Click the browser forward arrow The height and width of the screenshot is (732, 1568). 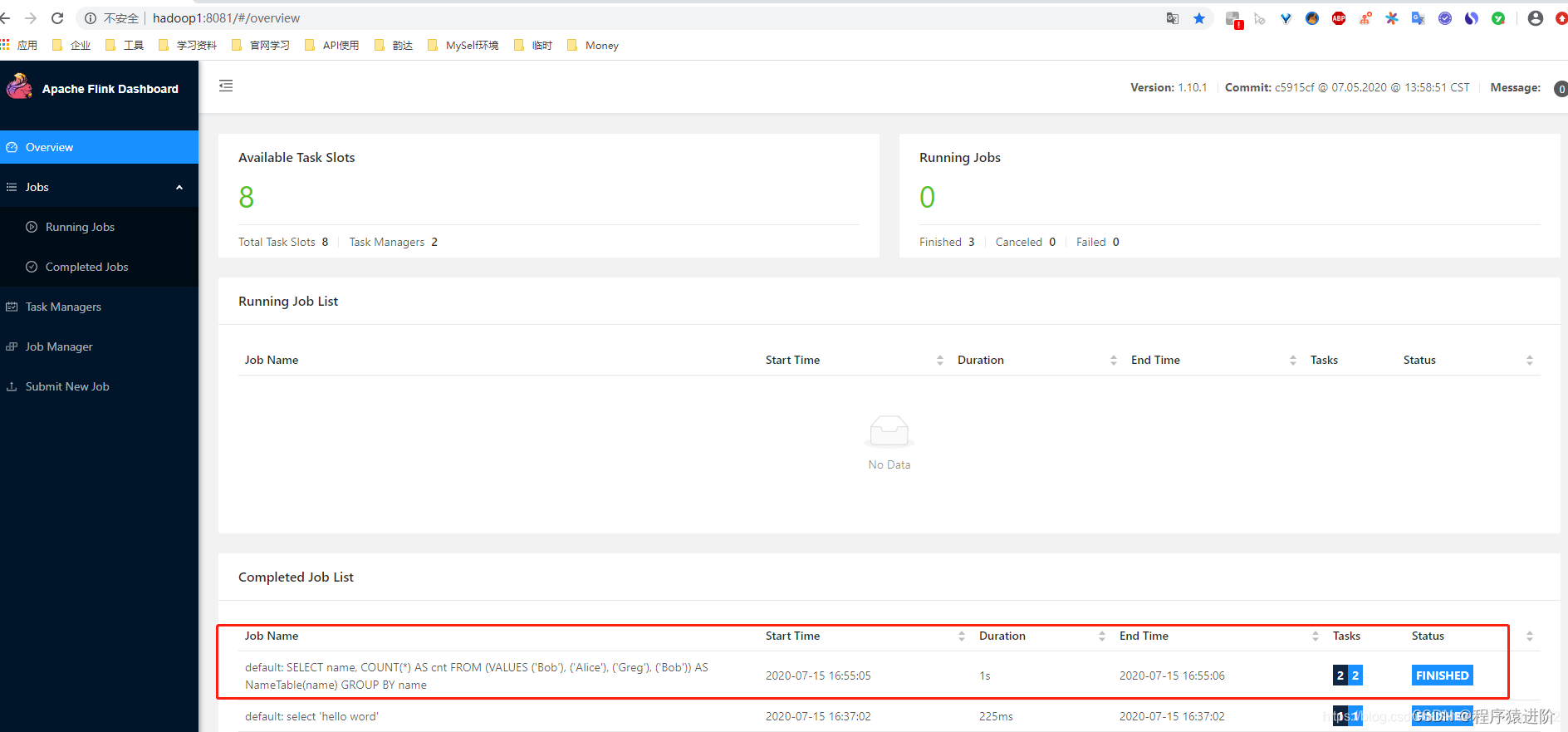31,17
